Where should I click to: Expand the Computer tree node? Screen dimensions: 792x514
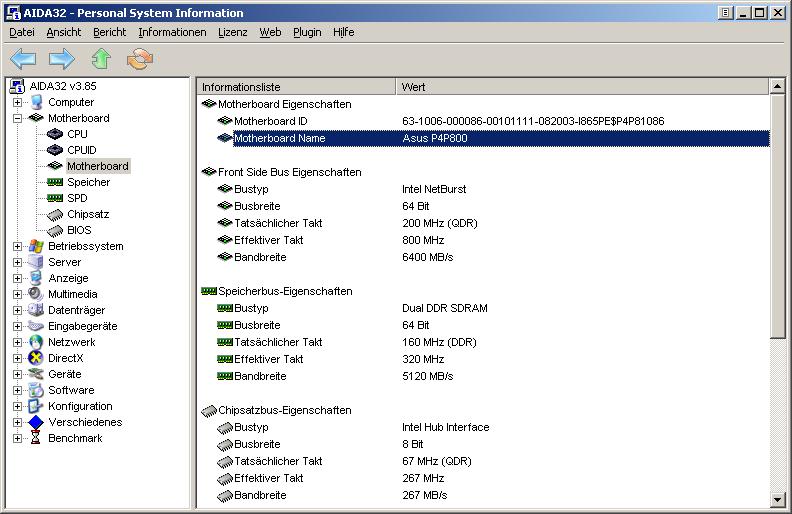coord(18,102)
